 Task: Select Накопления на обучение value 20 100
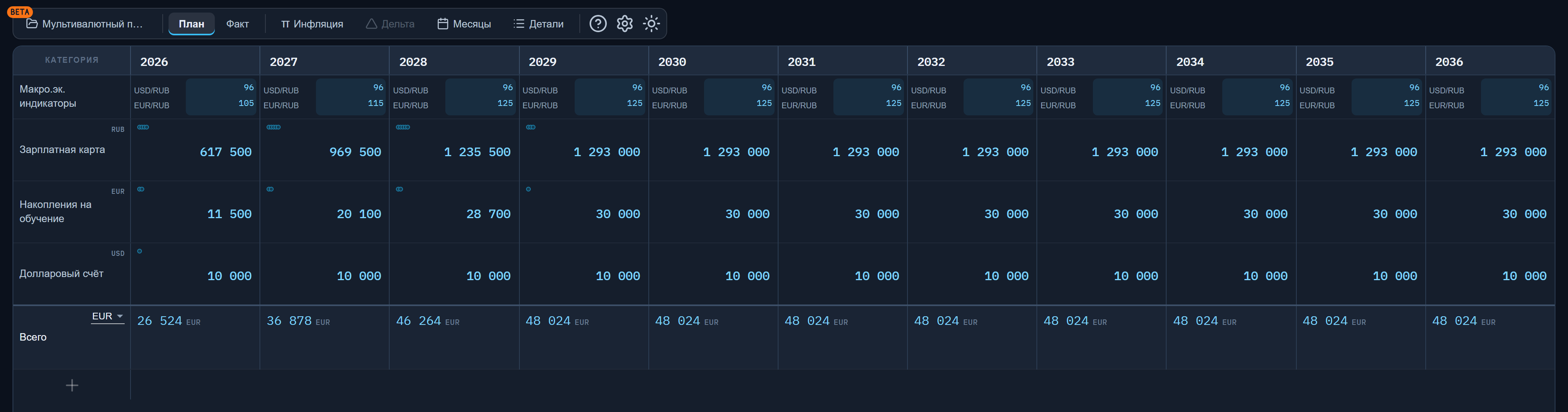point(359,214)
